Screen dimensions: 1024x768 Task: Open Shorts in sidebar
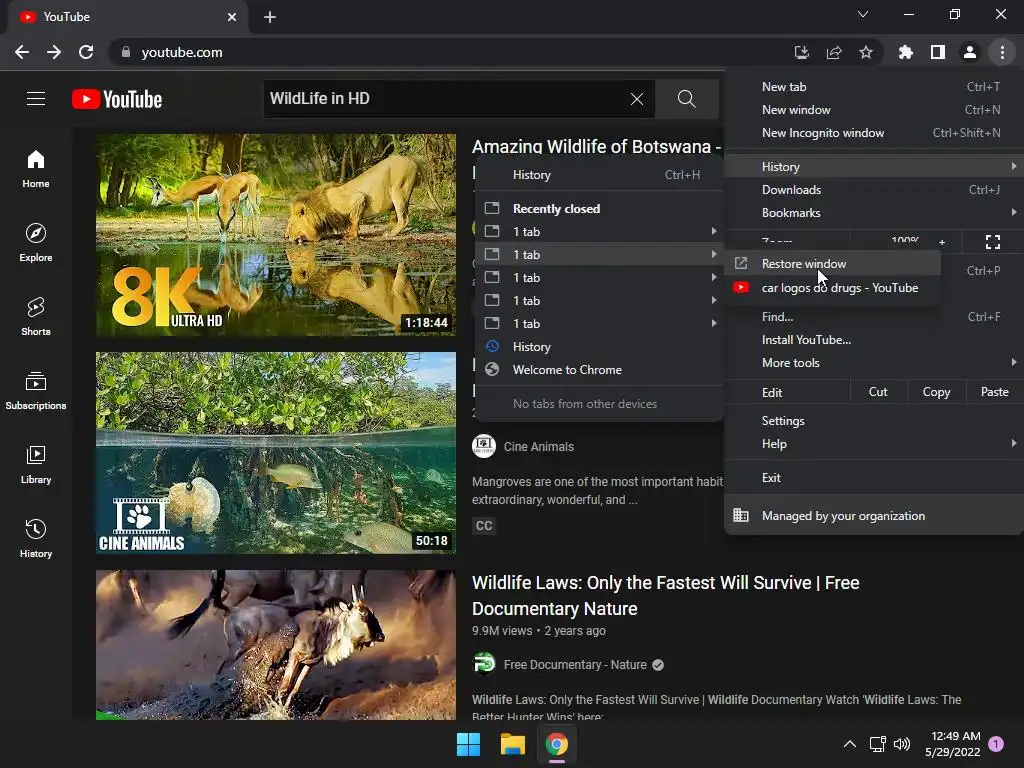(36, 316)
